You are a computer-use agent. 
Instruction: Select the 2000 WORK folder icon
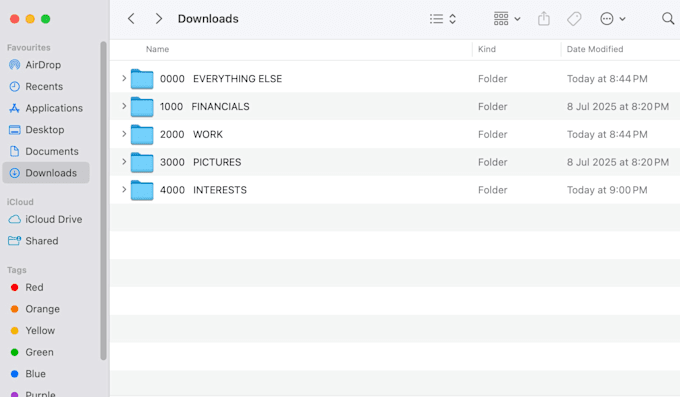(x=142, y=135)
